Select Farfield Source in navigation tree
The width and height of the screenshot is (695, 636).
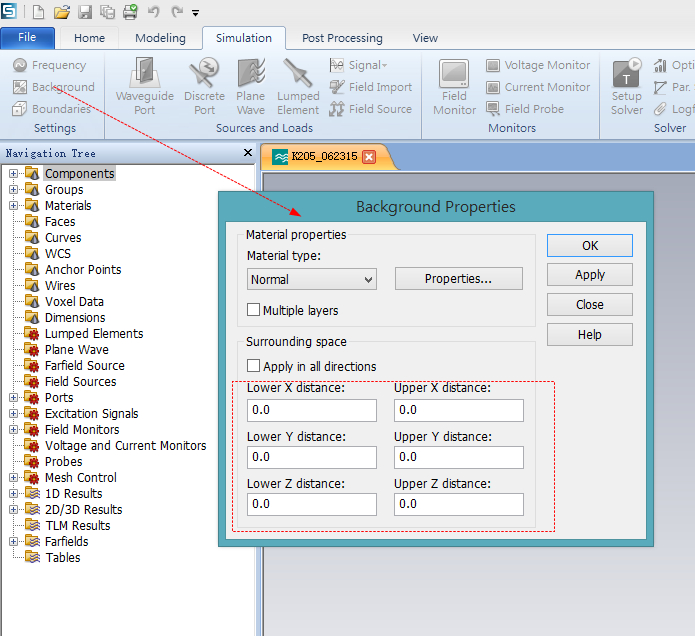click(85, 366)
